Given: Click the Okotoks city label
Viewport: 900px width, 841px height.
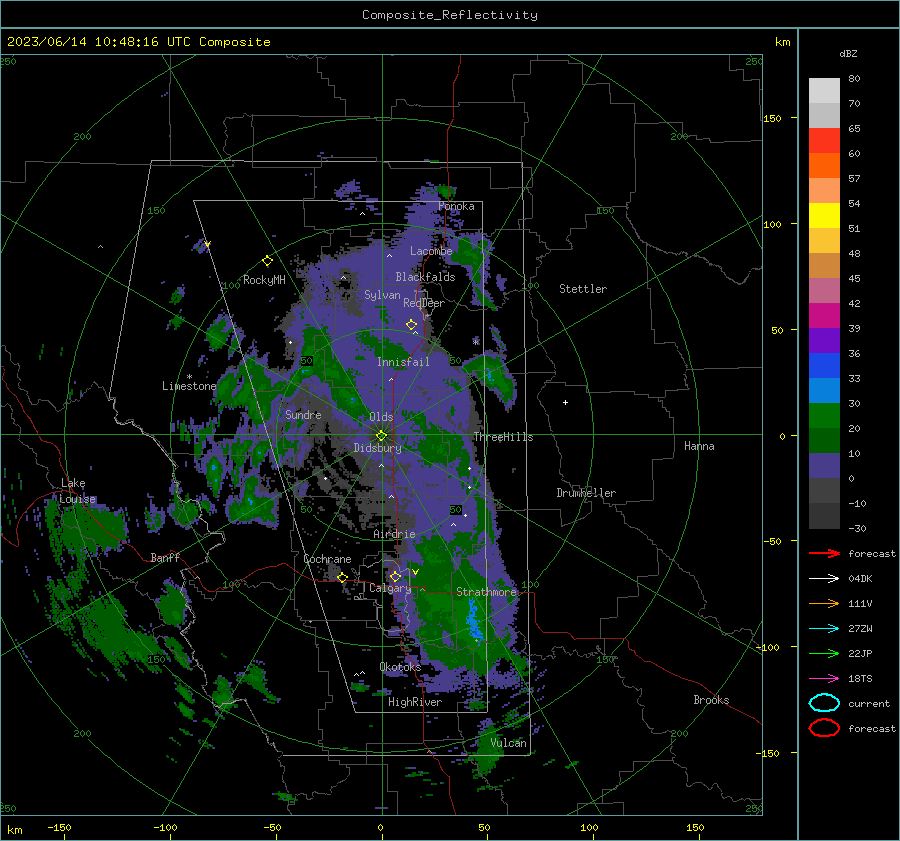Looking at the screenshot, I should click(x=400, y=667).
